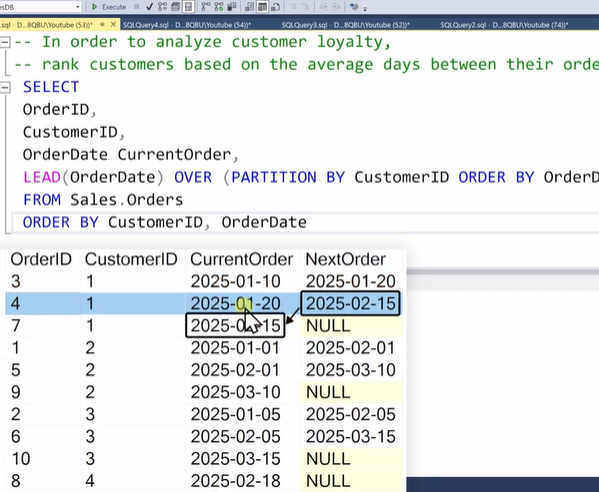Click Specify Values for Template Parameters icon

(354, 6)
